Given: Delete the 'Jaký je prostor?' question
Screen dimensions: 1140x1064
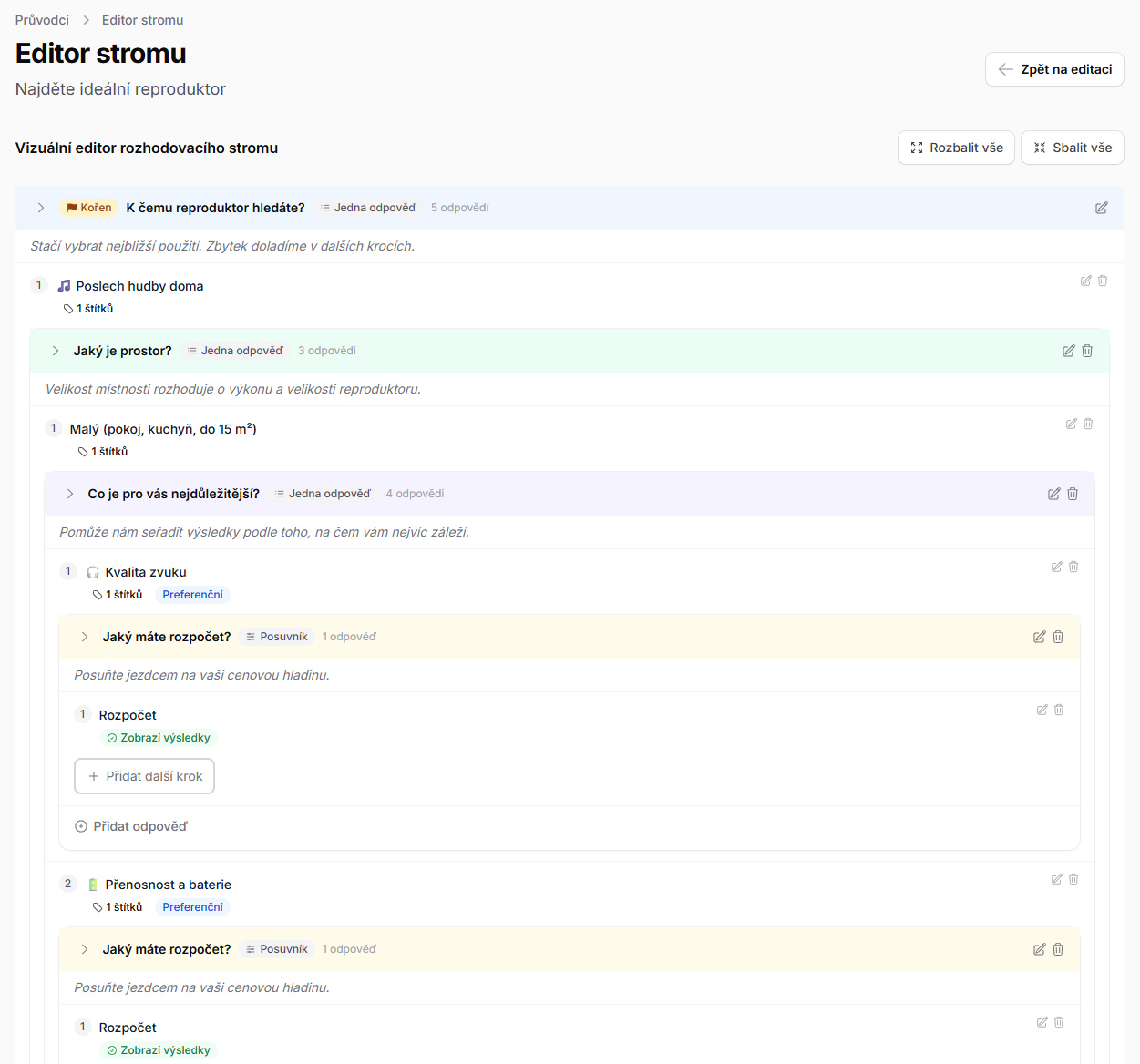Looking at the screenshot, I should pos(1087,351).
